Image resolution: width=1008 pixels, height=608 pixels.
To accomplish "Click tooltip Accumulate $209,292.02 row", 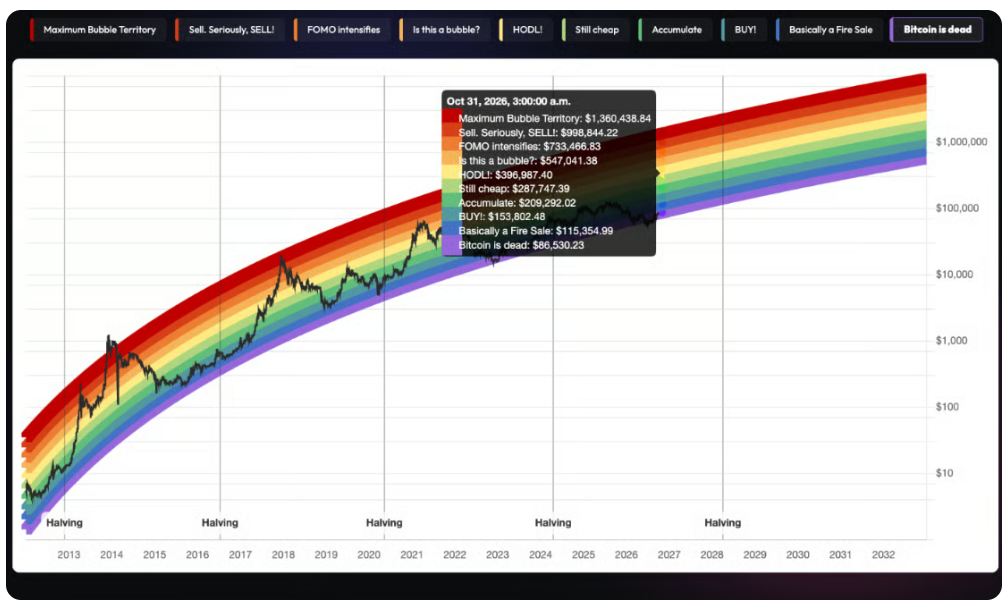I will coord(517,202).
